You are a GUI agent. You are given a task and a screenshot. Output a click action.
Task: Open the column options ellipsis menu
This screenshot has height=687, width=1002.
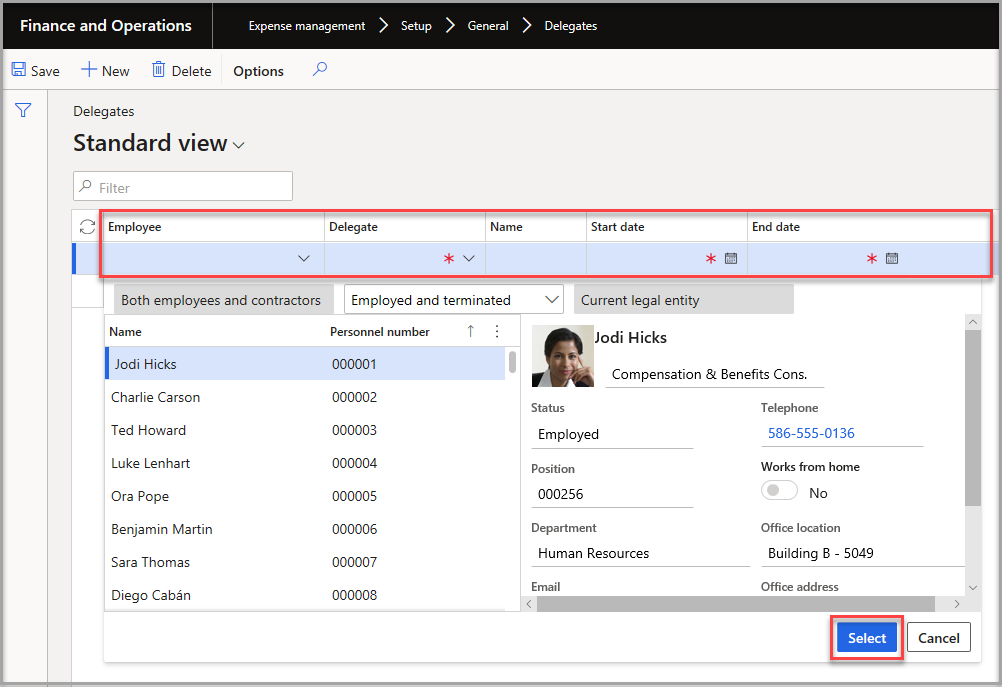[x=497, y=331]
